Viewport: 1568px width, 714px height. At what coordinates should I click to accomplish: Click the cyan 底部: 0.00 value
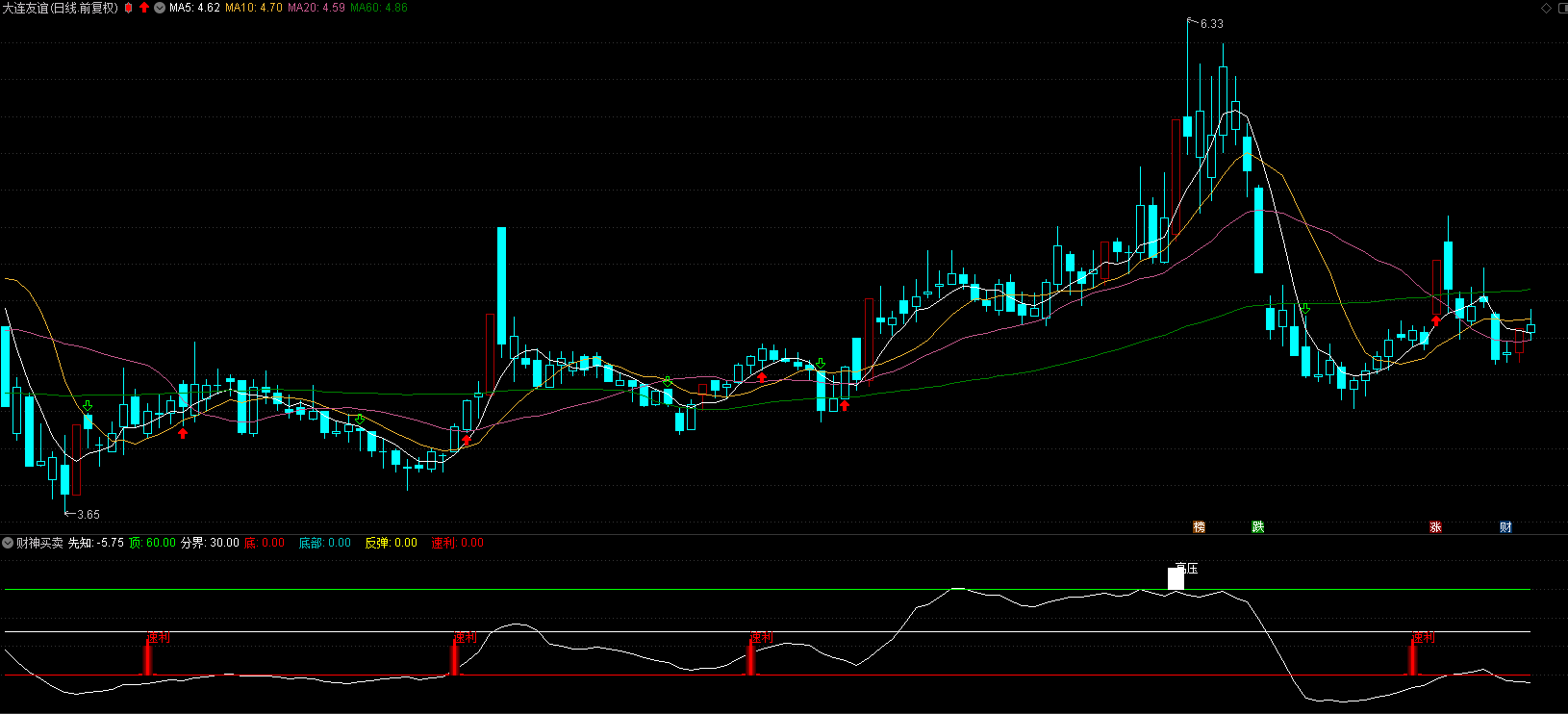(x=324, y=543)
